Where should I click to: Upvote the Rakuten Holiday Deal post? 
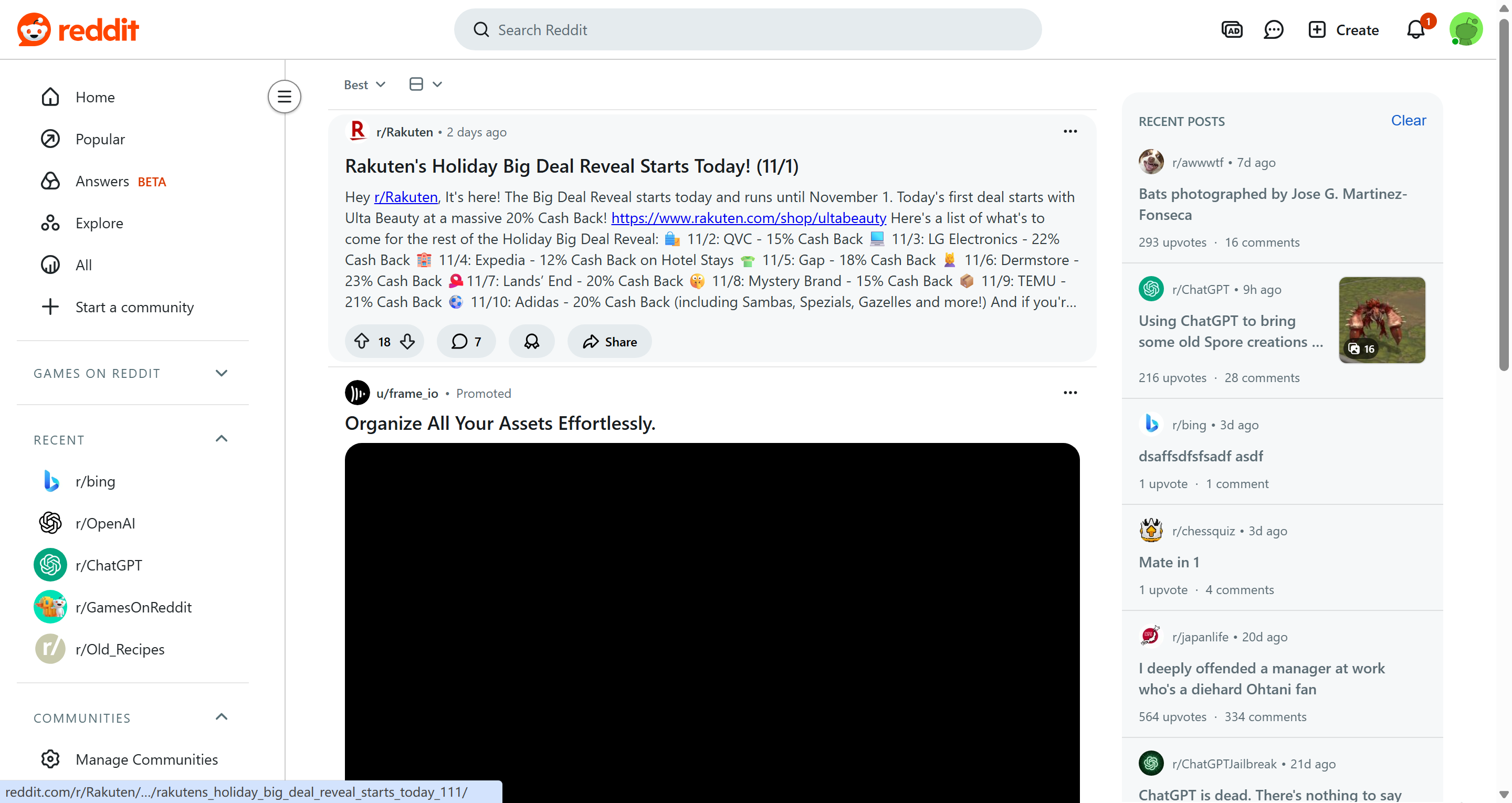pyautogui.click(x=362, y=341)
